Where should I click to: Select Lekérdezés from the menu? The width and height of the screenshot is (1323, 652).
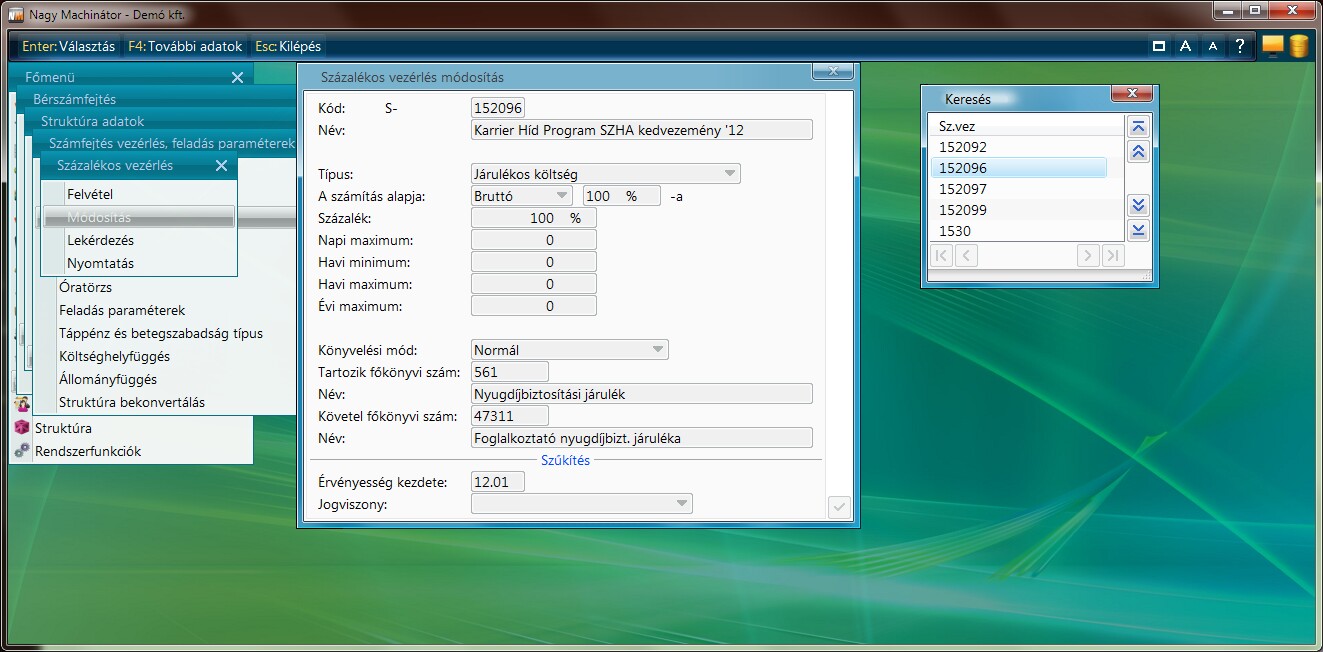coord(100,240)
